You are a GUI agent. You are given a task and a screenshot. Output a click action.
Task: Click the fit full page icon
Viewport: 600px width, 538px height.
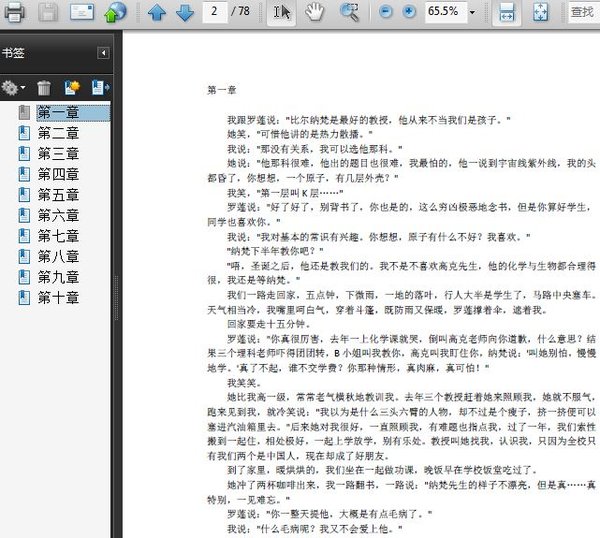point(540,12)
